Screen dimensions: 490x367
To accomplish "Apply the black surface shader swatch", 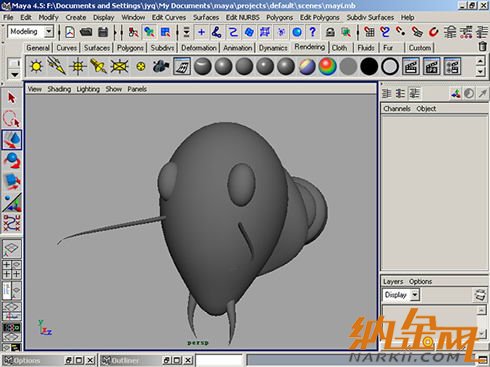I will coord(369,66).
